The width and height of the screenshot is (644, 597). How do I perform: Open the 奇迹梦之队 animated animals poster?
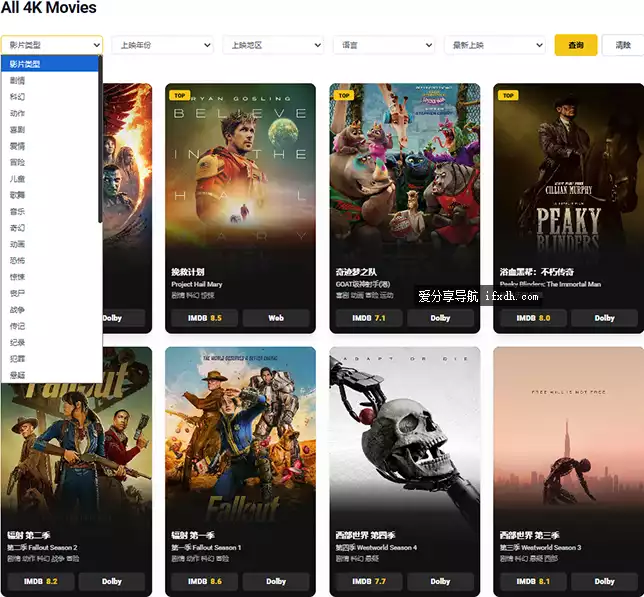click(405, 170)
